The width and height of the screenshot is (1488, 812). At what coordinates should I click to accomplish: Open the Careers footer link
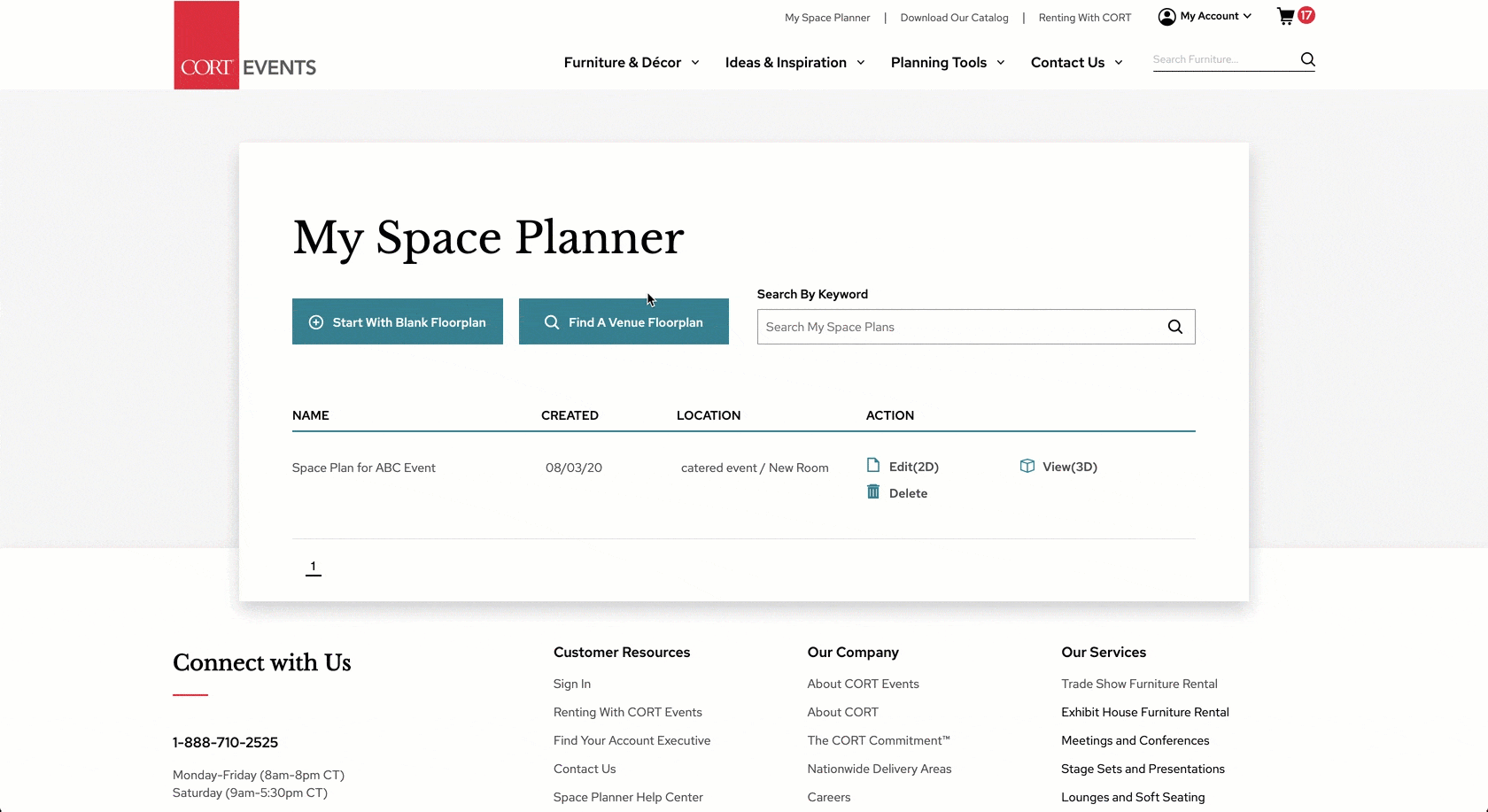tap(829, 797)
